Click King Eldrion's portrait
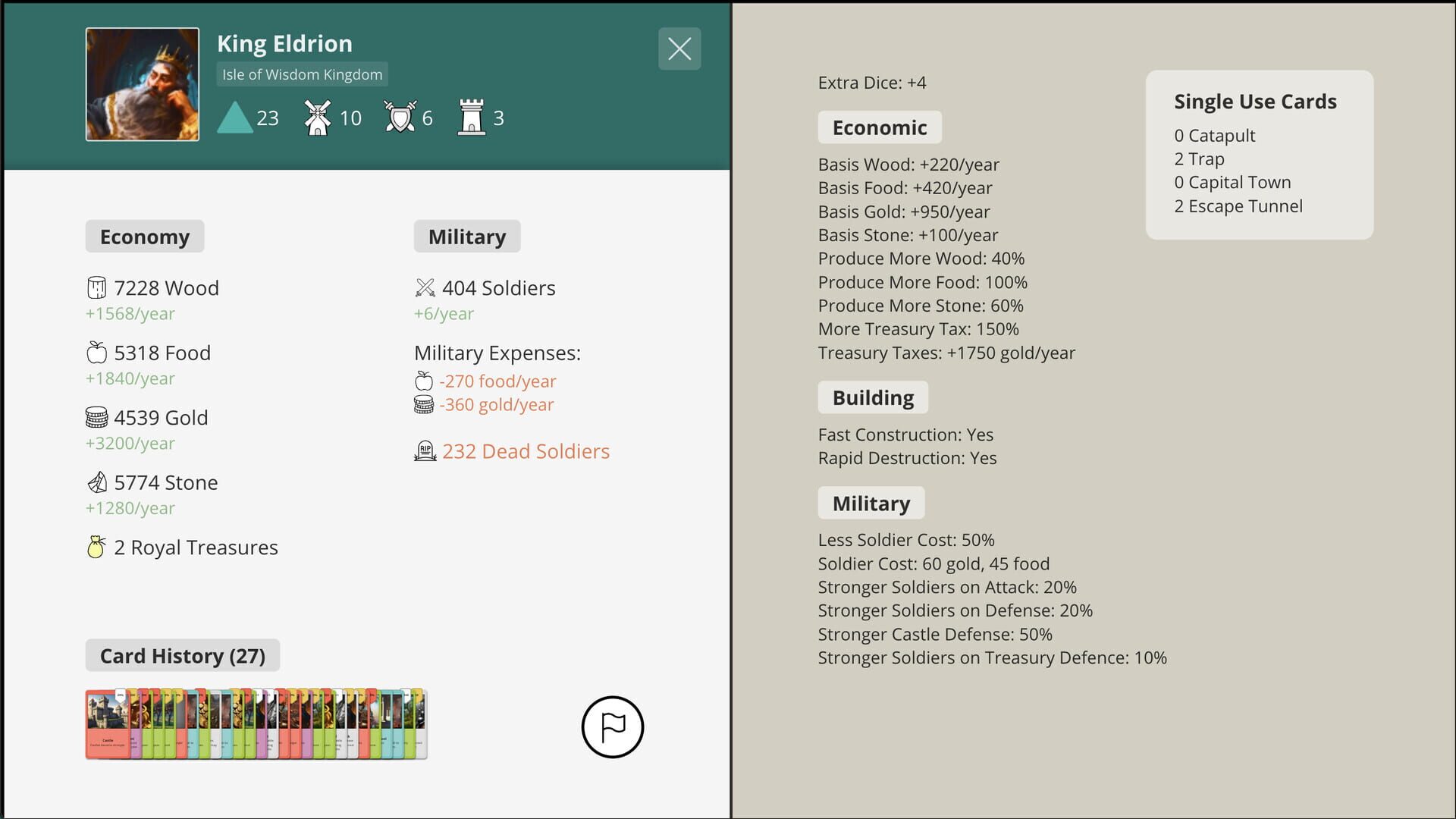This screenshot has width=1456, height=819. coord(142,83)
